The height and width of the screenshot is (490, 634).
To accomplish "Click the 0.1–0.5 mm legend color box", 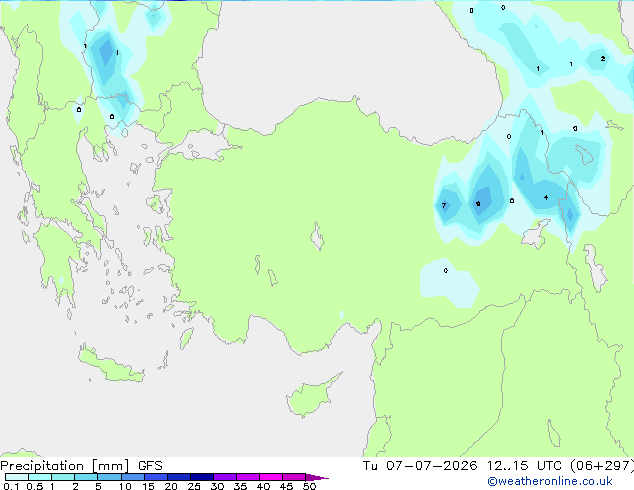I will 17,477.
